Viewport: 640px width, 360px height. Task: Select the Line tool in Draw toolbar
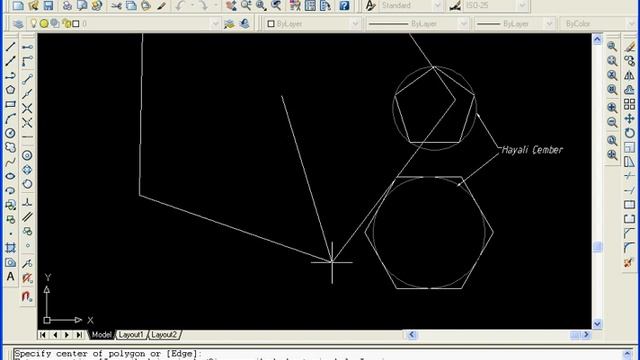coord(11,47)
